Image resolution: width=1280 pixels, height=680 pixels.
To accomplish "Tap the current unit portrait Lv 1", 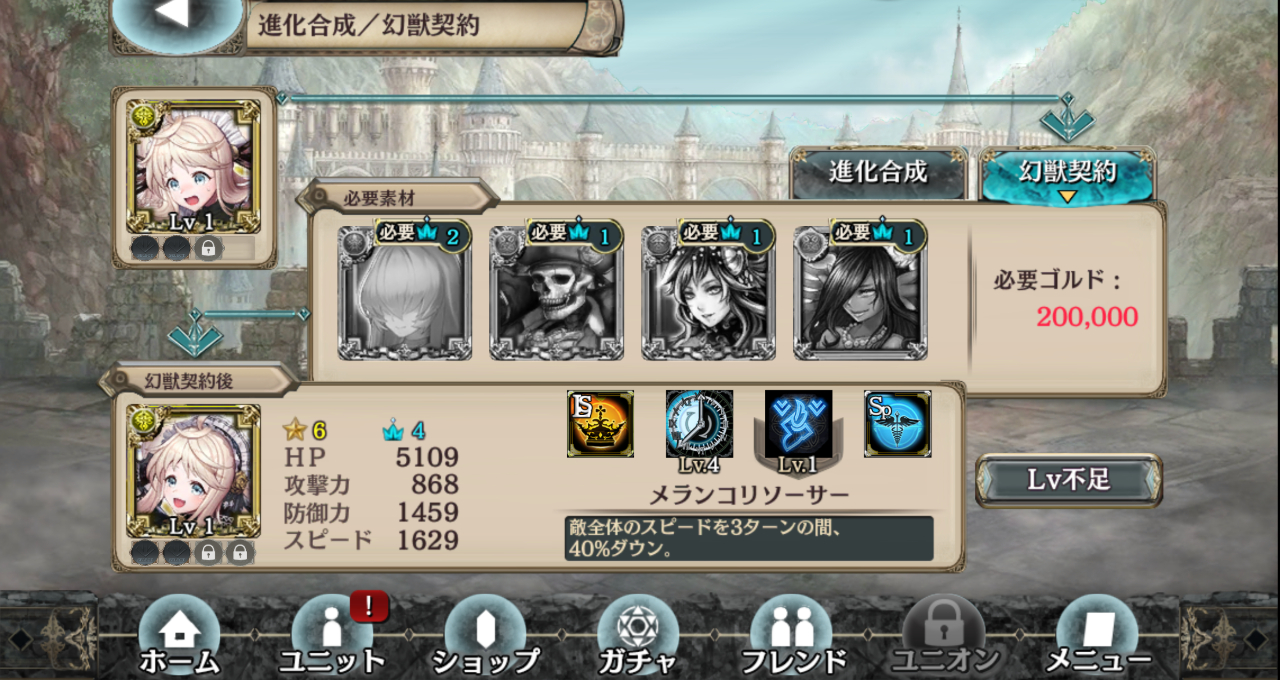I will (193, 165).
